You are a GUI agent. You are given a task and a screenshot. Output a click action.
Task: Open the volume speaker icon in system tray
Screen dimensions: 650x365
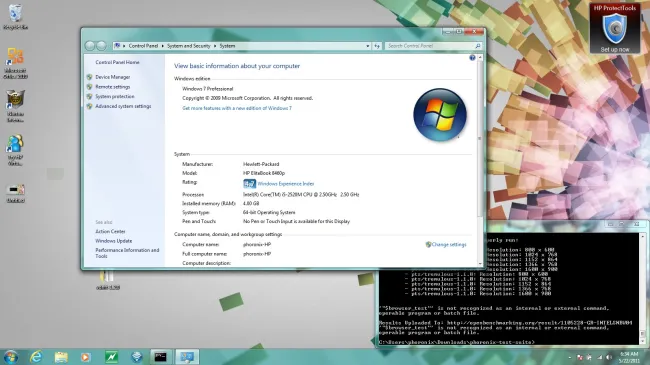tap(609, 357)
